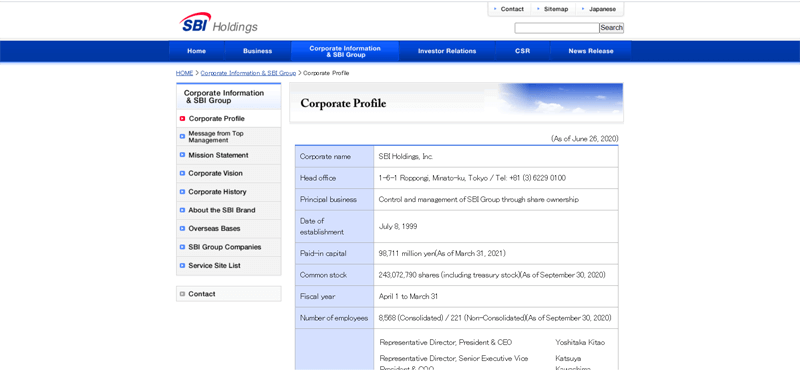Click the name 'Yoshitaka Kitao'
This screenshot has width=800, height=371.
point(580,342)
